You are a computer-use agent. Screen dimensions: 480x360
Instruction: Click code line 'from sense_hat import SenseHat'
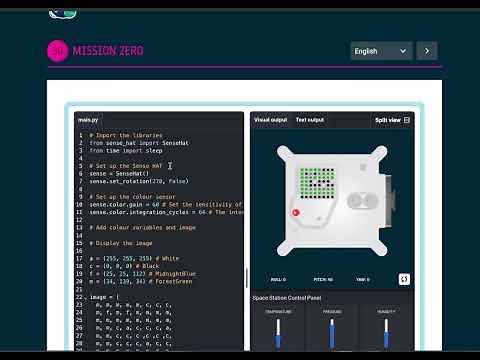pyautogui.click(x=139, y=143)
